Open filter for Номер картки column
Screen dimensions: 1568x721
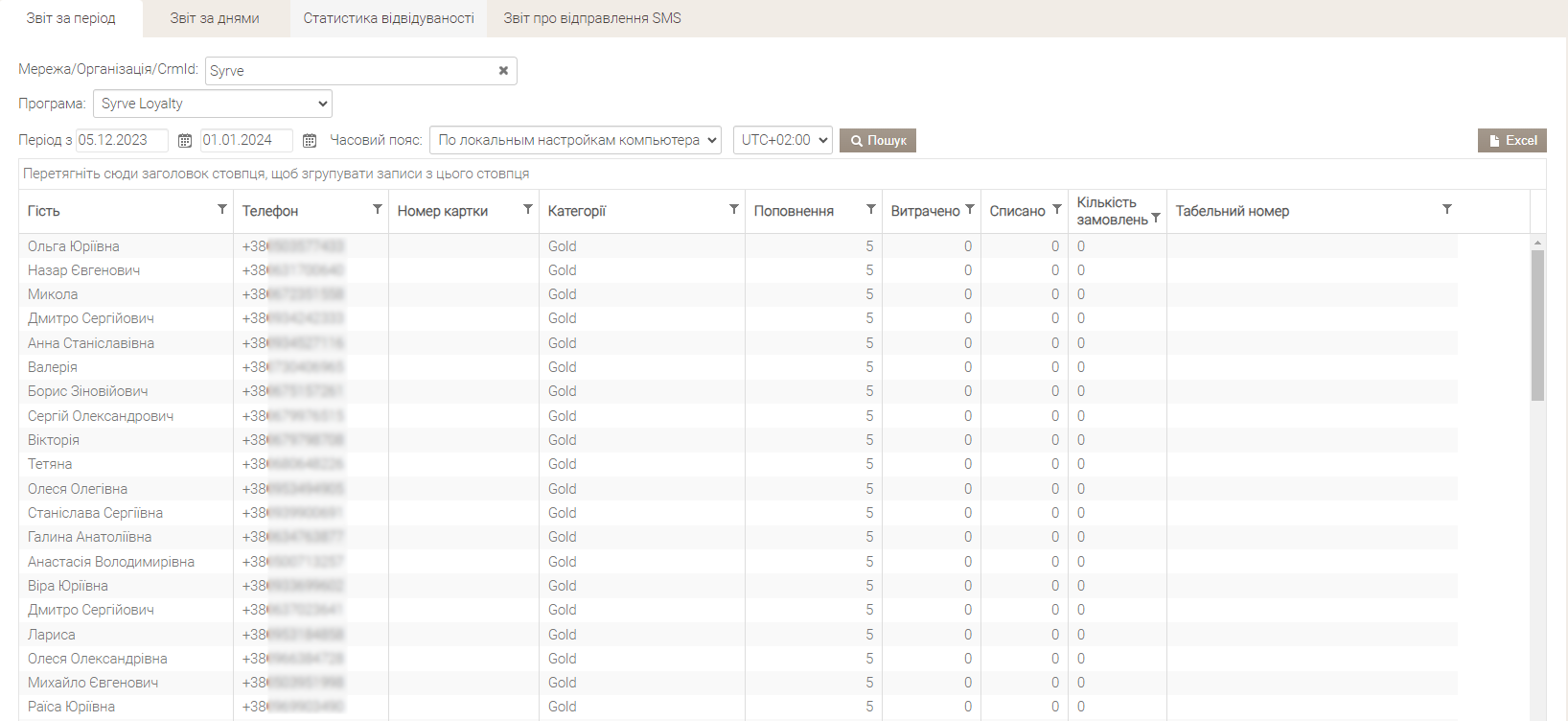[528, 209]
